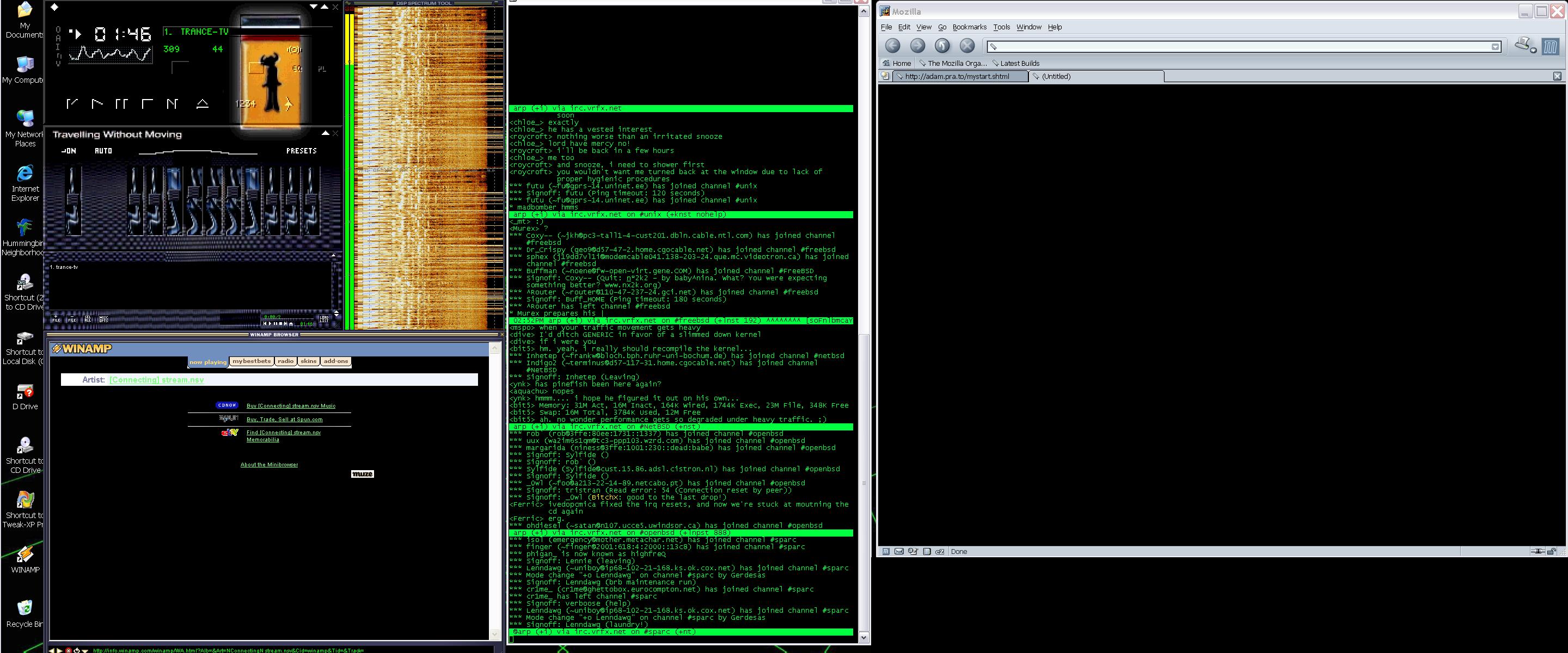This screenshot has height=653, width=1568.
Task: Toggle the PL playlist button in Winamp
Action: tap(322, 69)
